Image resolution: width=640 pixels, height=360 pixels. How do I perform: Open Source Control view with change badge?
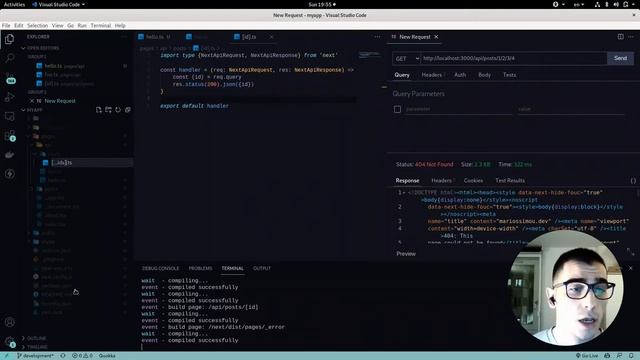(x=9, y=78)
